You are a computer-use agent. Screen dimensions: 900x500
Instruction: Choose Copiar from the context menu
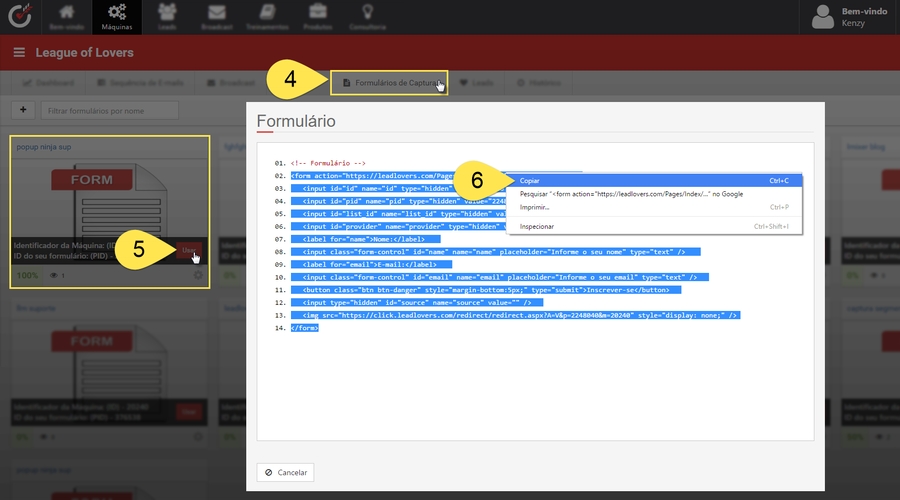[x=530, y=181]
